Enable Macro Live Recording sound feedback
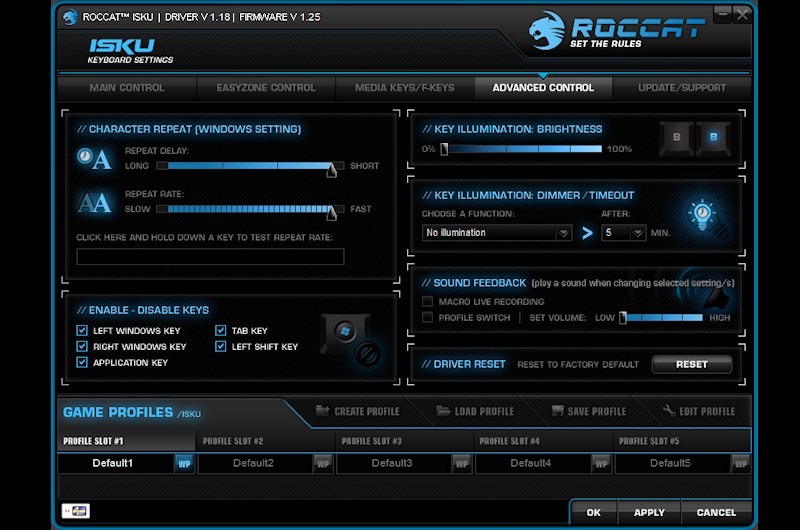The height and width of the screenshot is (530, 800). 428,302
